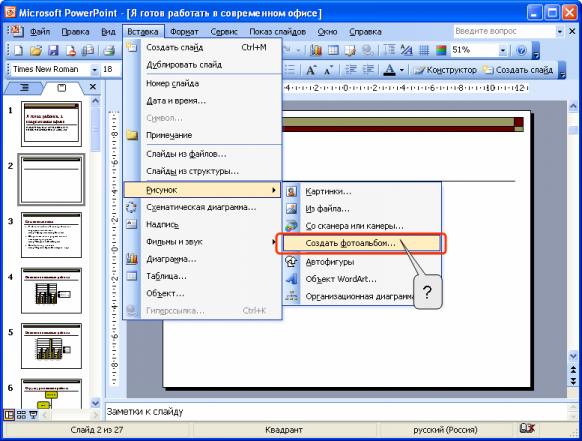Click the Save floppy disk icon
The height and width of the screenshot is (441, 582).
tap(53, 50)
